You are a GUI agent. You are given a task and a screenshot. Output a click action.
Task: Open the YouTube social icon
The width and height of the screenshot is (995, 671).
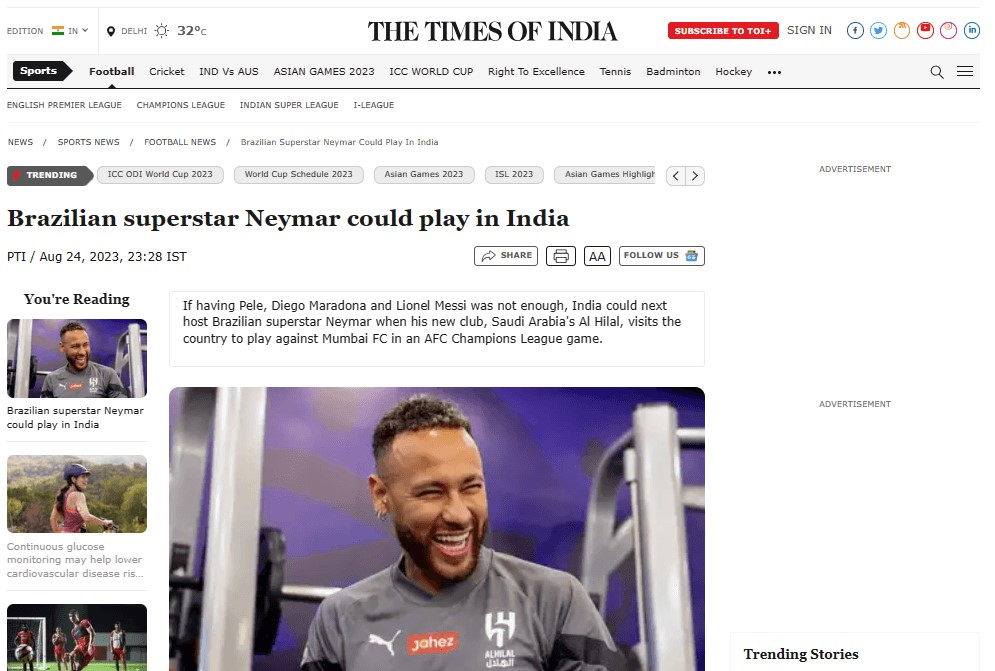[925, 30]
